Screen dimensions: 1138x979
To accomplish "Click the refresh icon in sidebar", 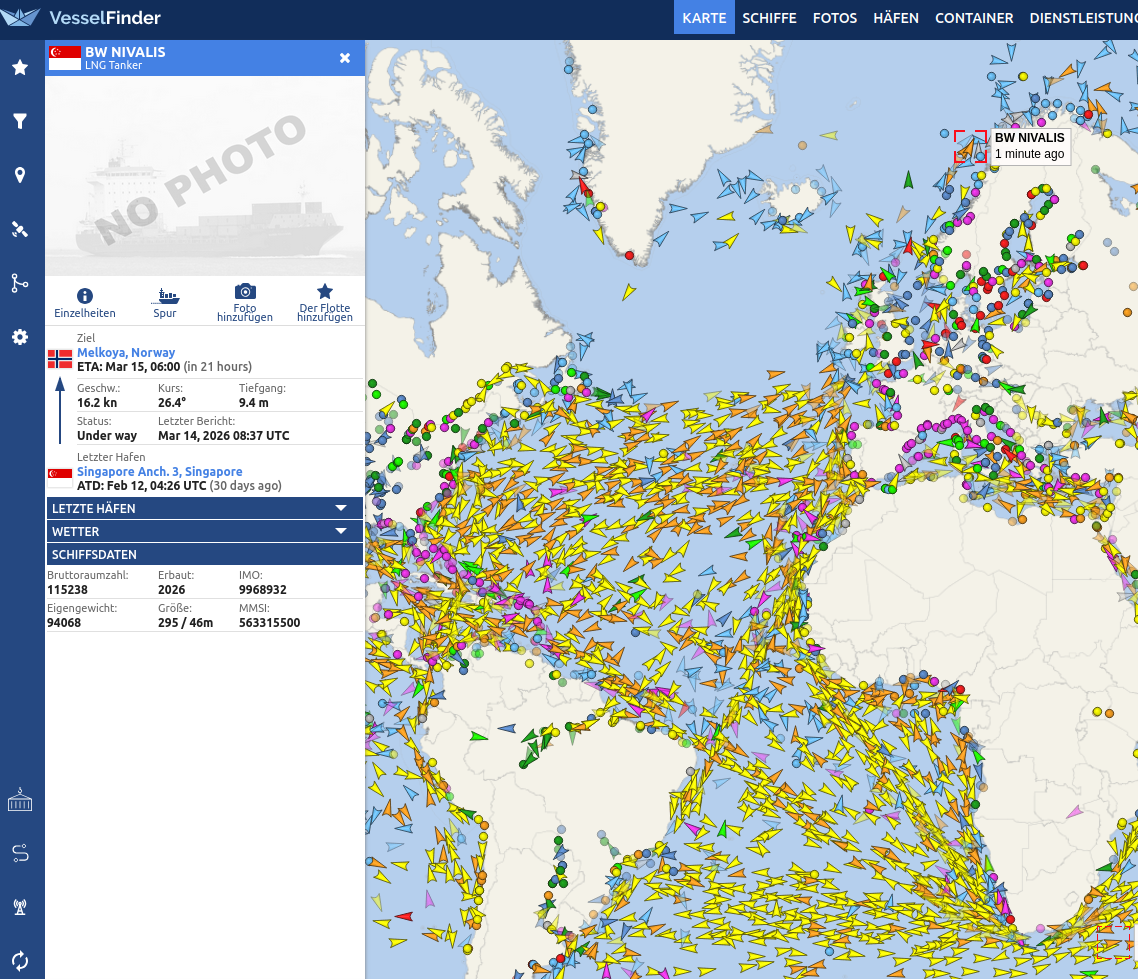I will (20, 960).
